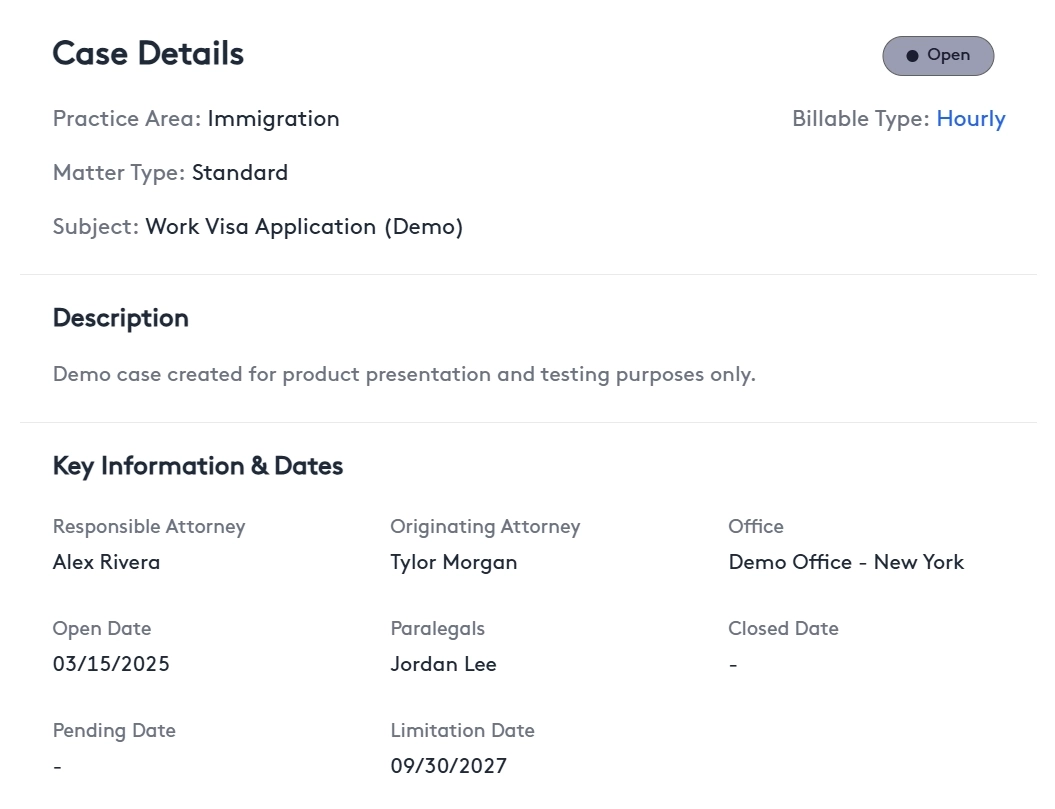Open the Hourly billable type link
Image resolution: width=1055 pixels, height=809 pixels.
coord(971,118)
